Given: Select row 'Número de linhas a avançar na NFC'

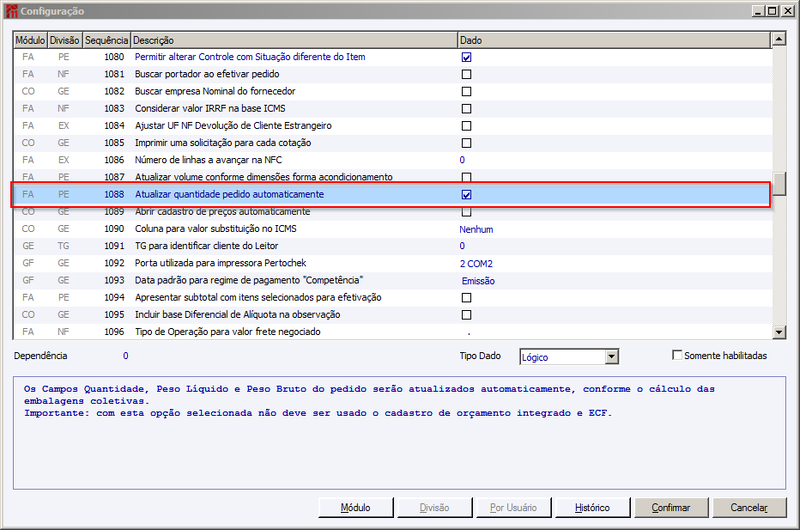Looking at the screenshot, I should click(392, 160).
